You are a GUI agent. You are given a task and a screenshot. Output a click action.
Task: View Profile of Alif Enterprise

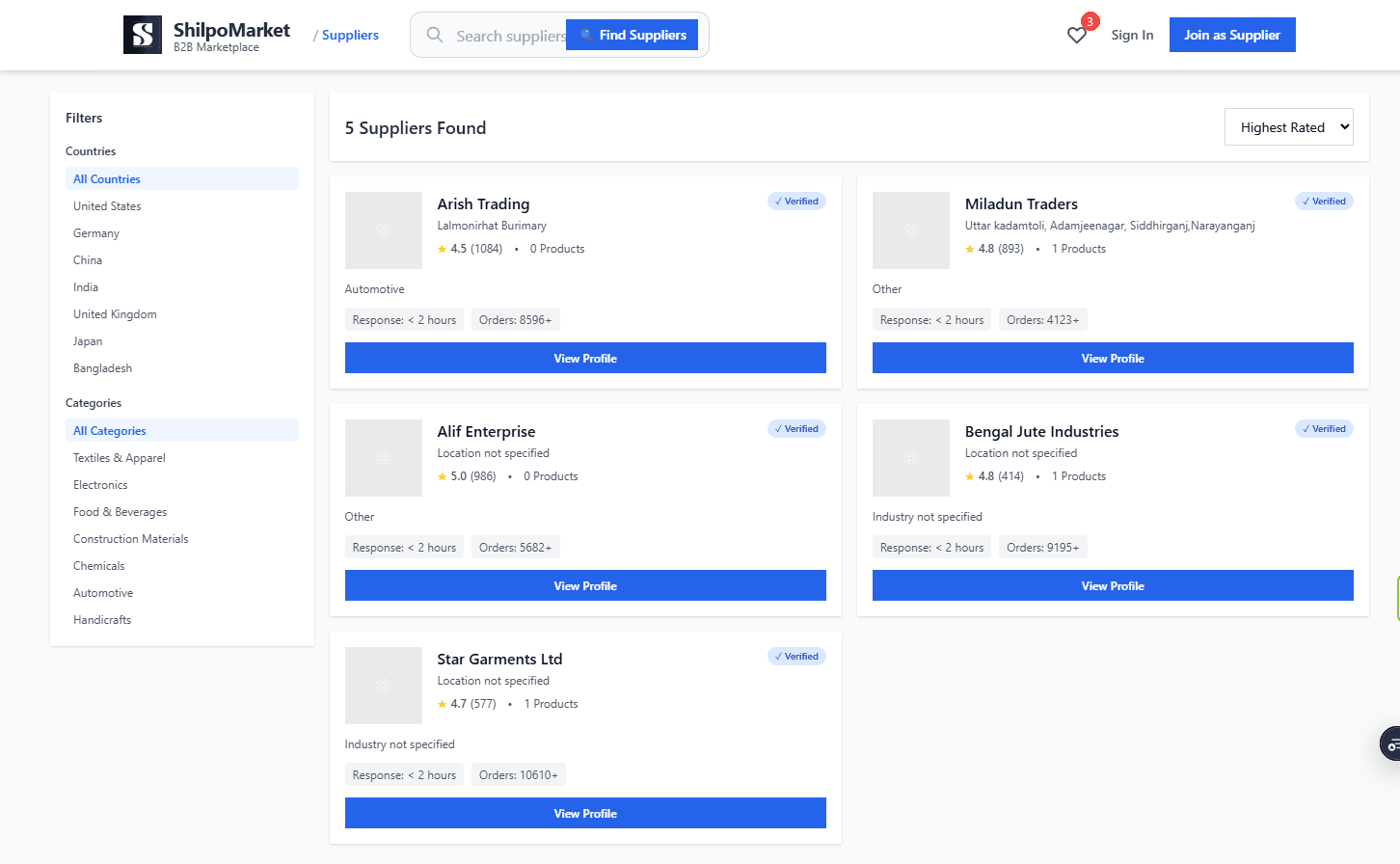point(585,585)
